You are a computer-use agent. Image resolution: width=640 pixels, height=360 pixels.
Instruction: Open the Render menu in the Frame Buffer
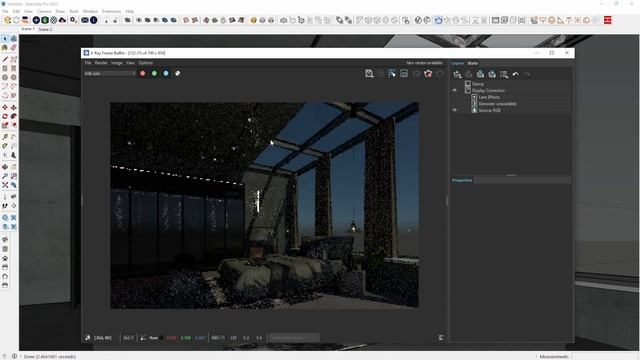[x=101, y=63]
